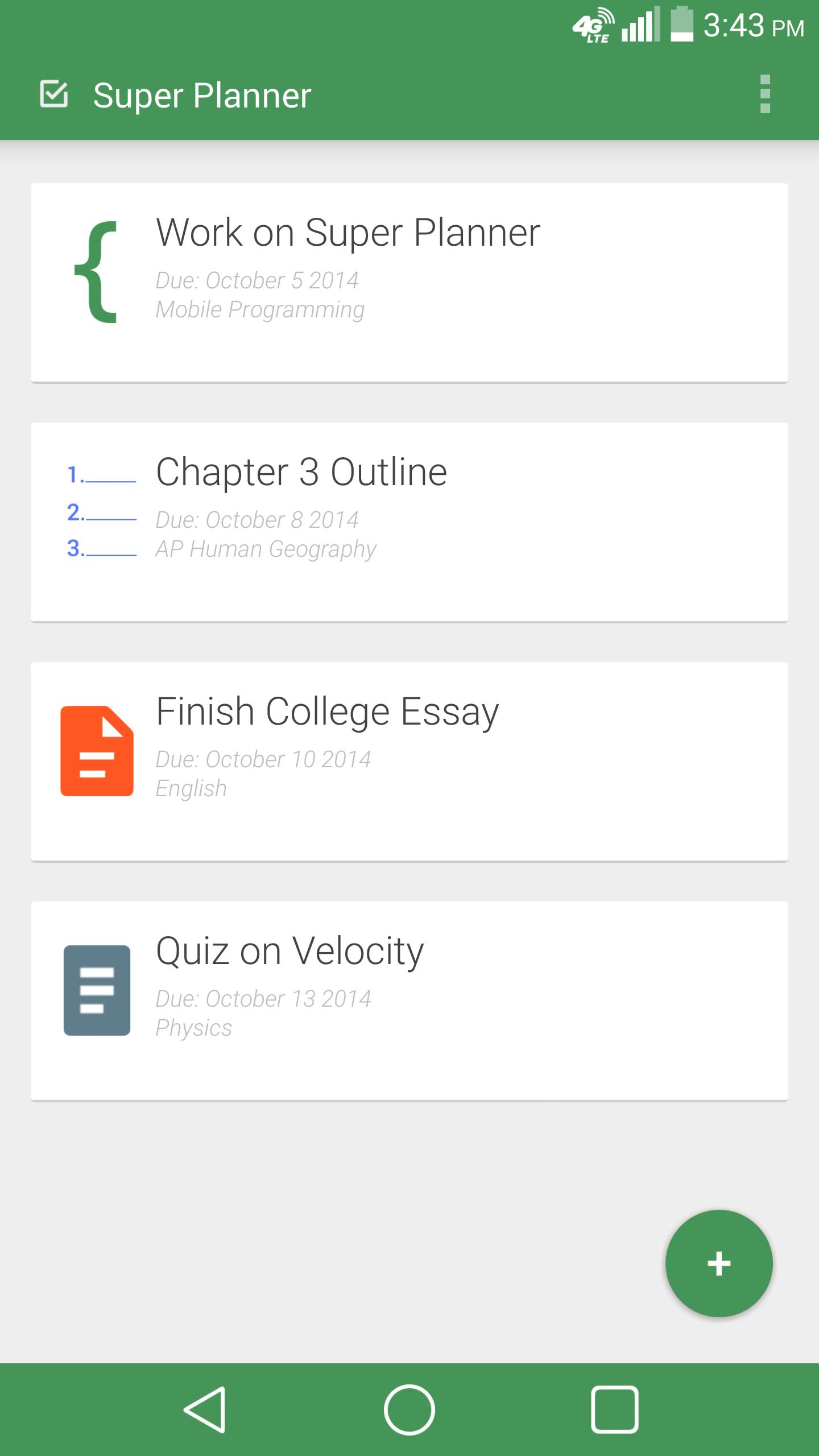Tap the green curly brace icon

click(97, 272)
